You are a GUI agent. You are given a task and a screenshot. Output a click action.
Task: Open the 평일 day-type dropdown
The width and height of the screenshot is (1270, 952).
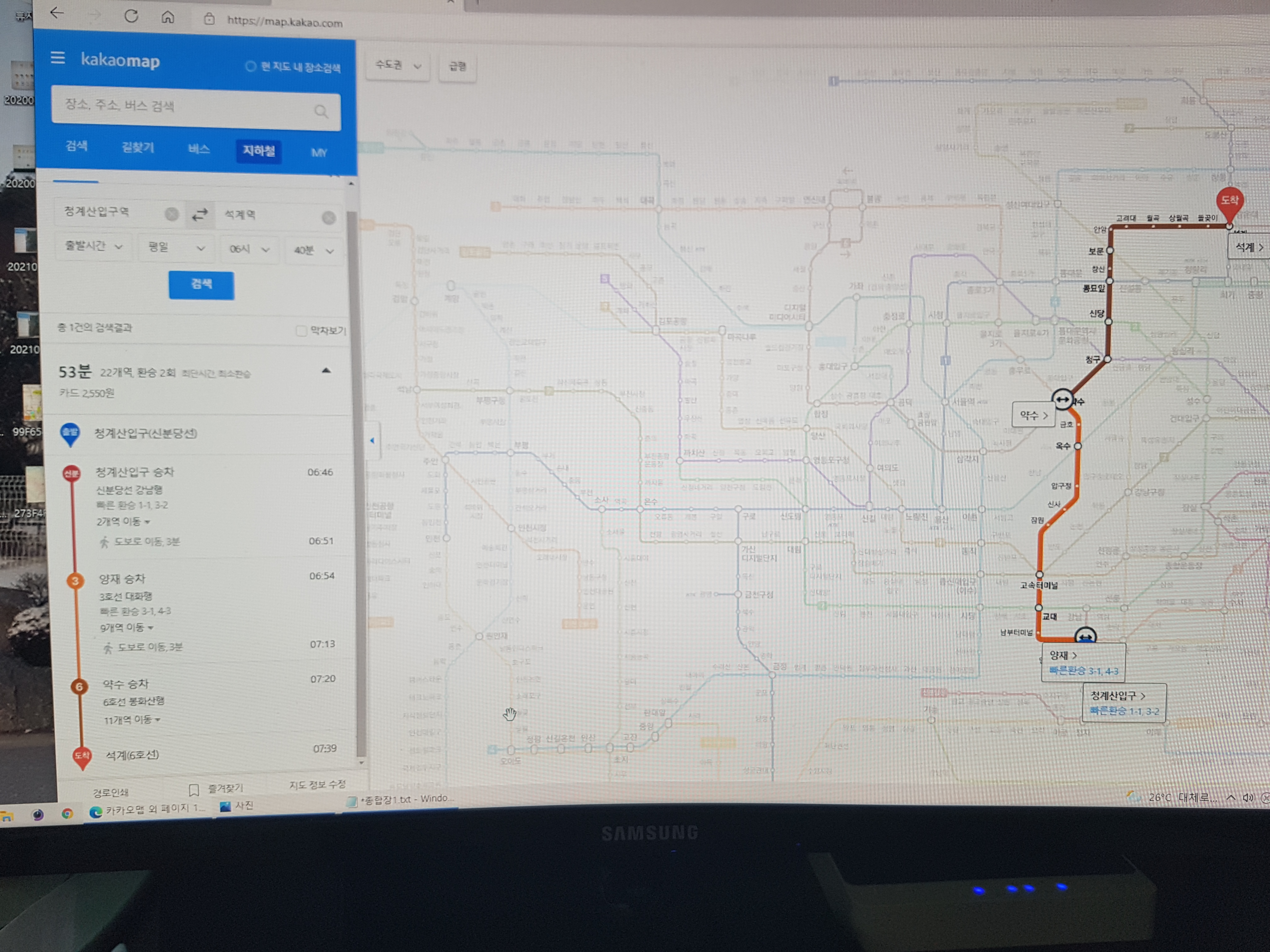(176, 248)
